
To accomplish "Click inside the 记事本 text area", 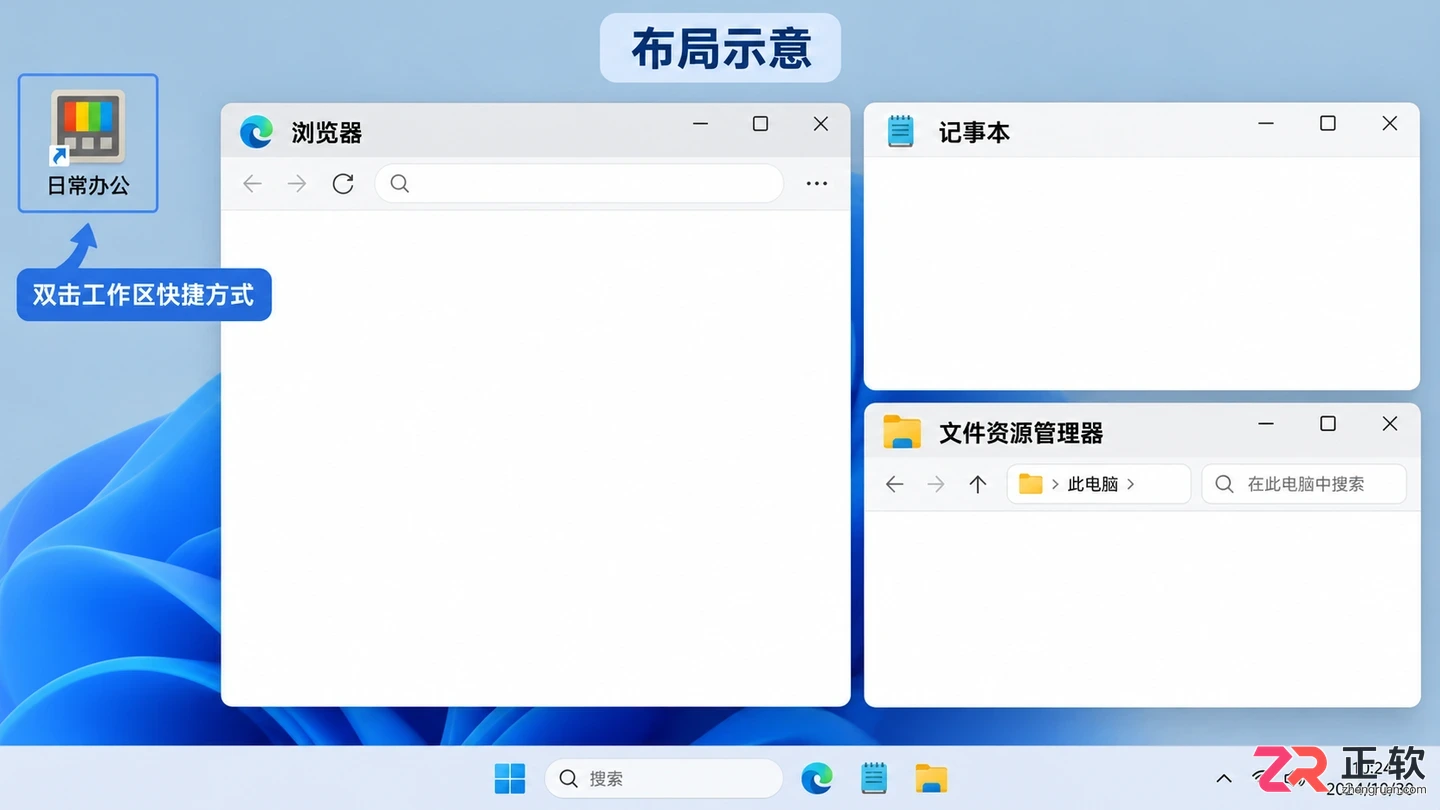I will pyautogui.click(x=1142, y=273).
